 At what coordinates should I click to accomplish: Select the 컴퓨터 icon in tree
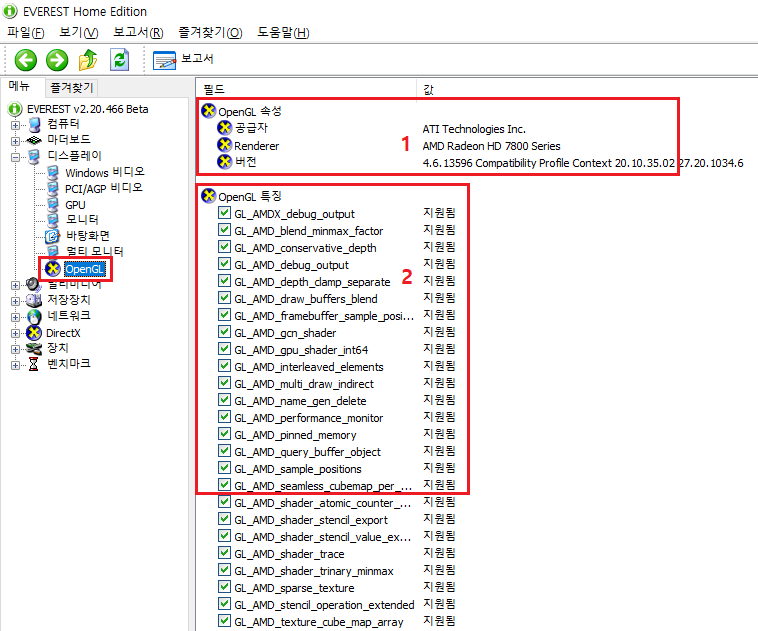click(34, 125)
